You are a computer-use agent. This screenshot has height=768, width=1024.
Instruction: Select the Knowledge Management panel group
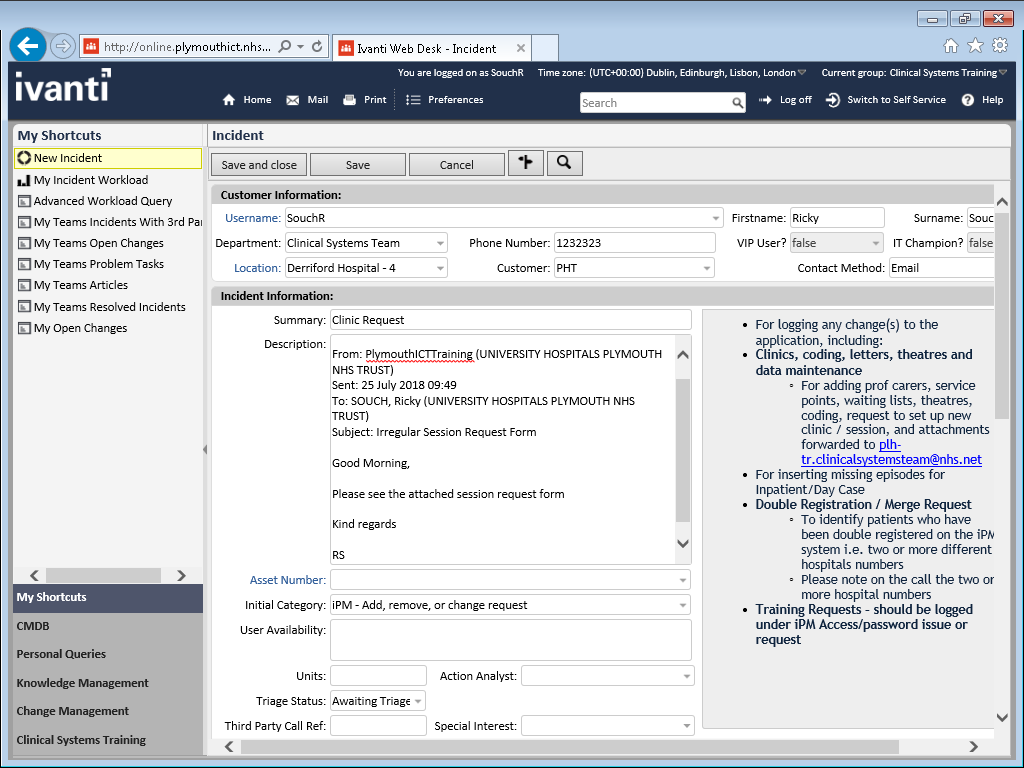108,682
